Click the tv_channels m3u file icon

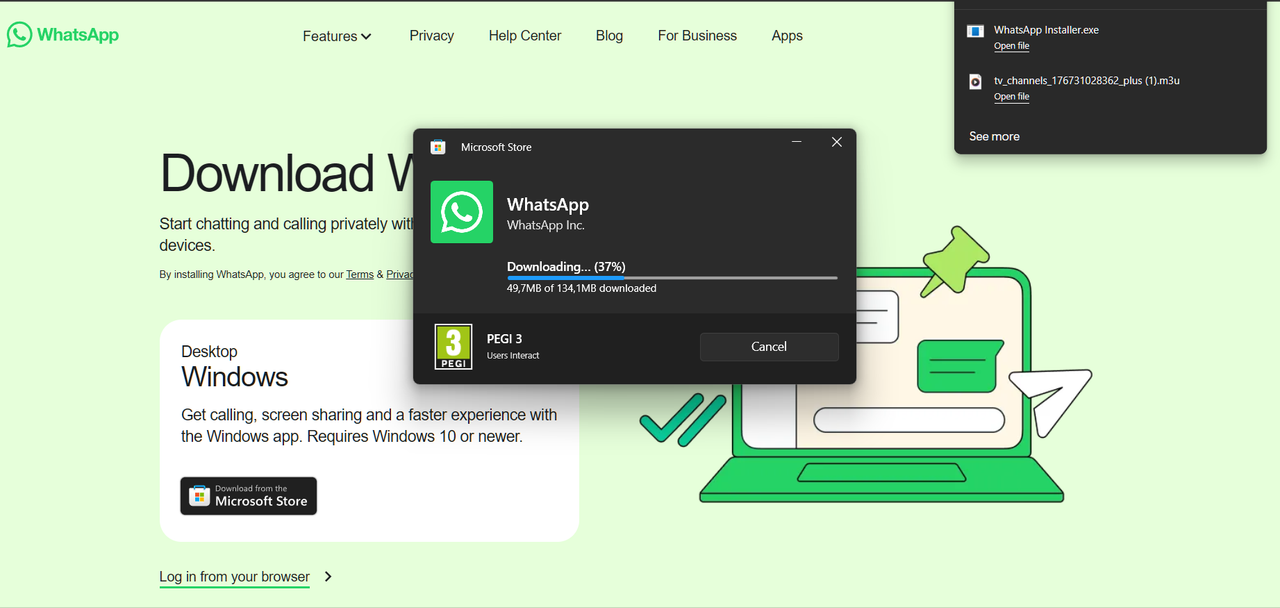[975, 82]
